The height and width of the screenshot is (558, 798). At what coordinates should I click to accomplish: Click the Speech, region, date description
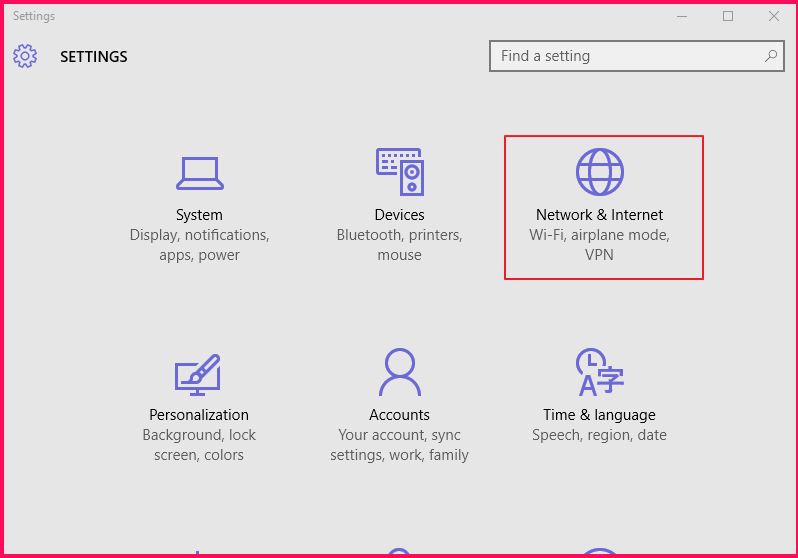pyautogui.click(x=599, y=435)
